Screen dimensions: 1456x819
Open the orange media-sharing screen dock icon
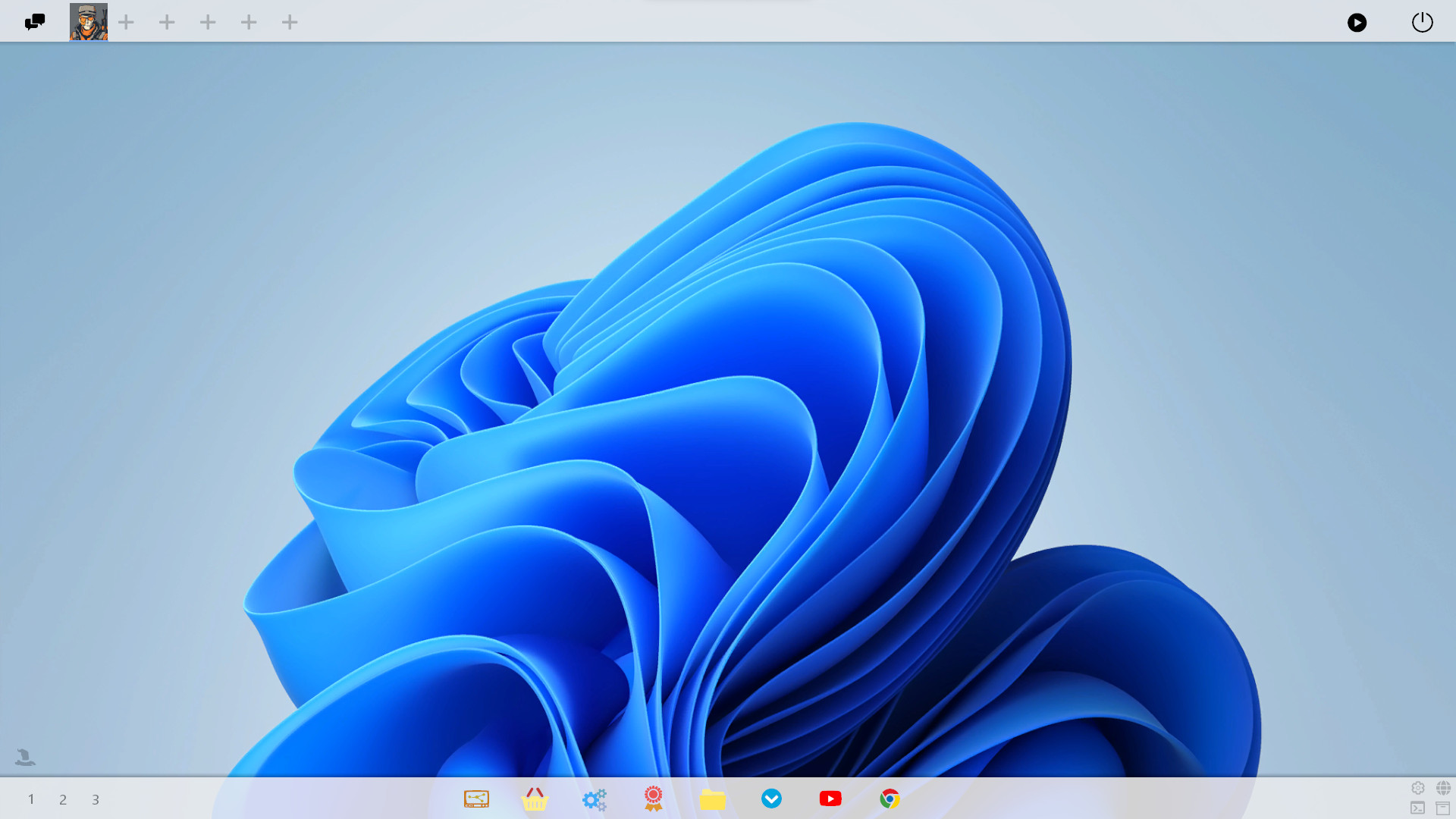coord(476,799)
